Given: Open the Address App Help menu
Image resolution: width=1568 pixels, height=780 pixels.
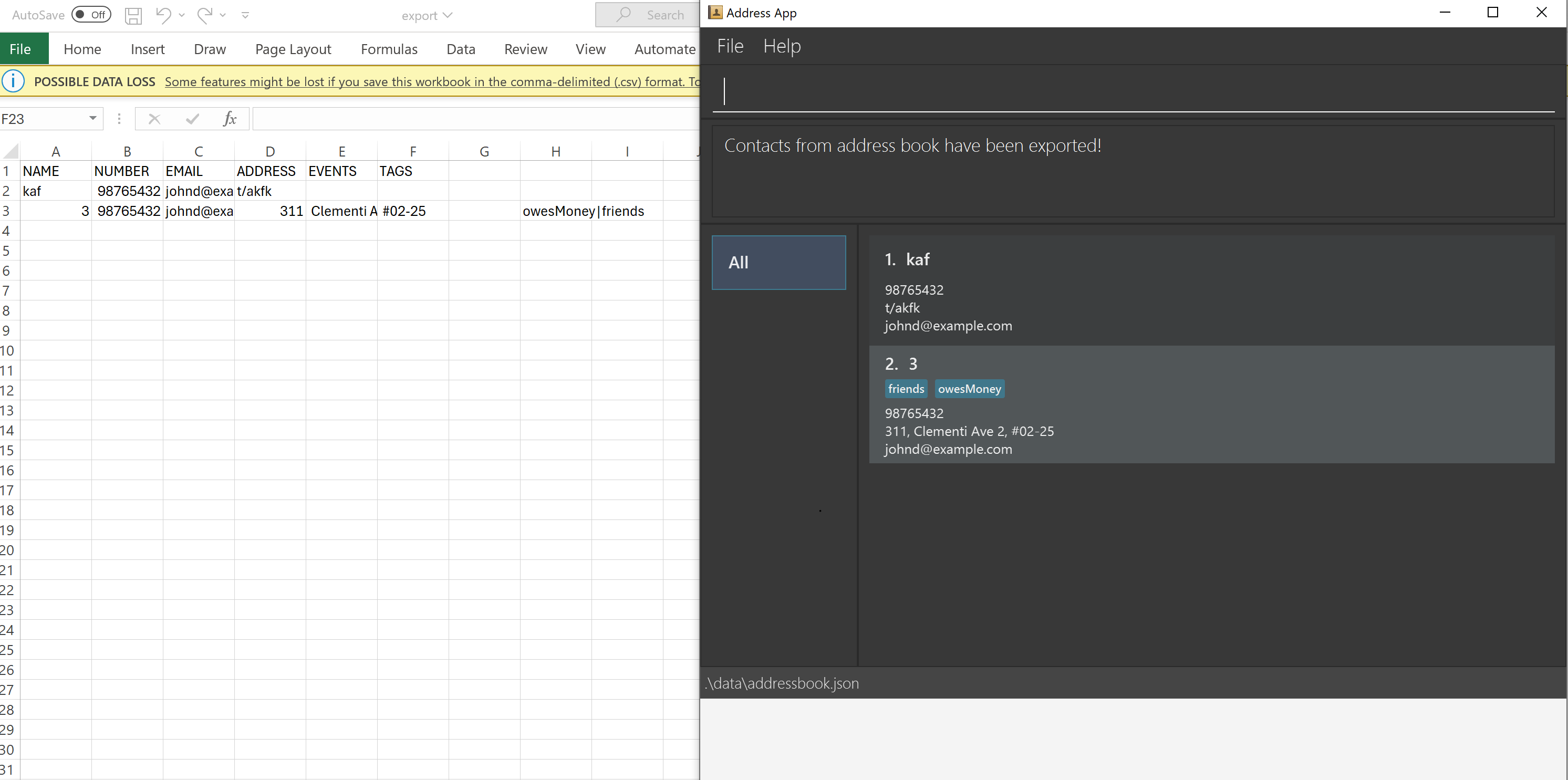Looking at the screenshot, I should coord(782,46).
